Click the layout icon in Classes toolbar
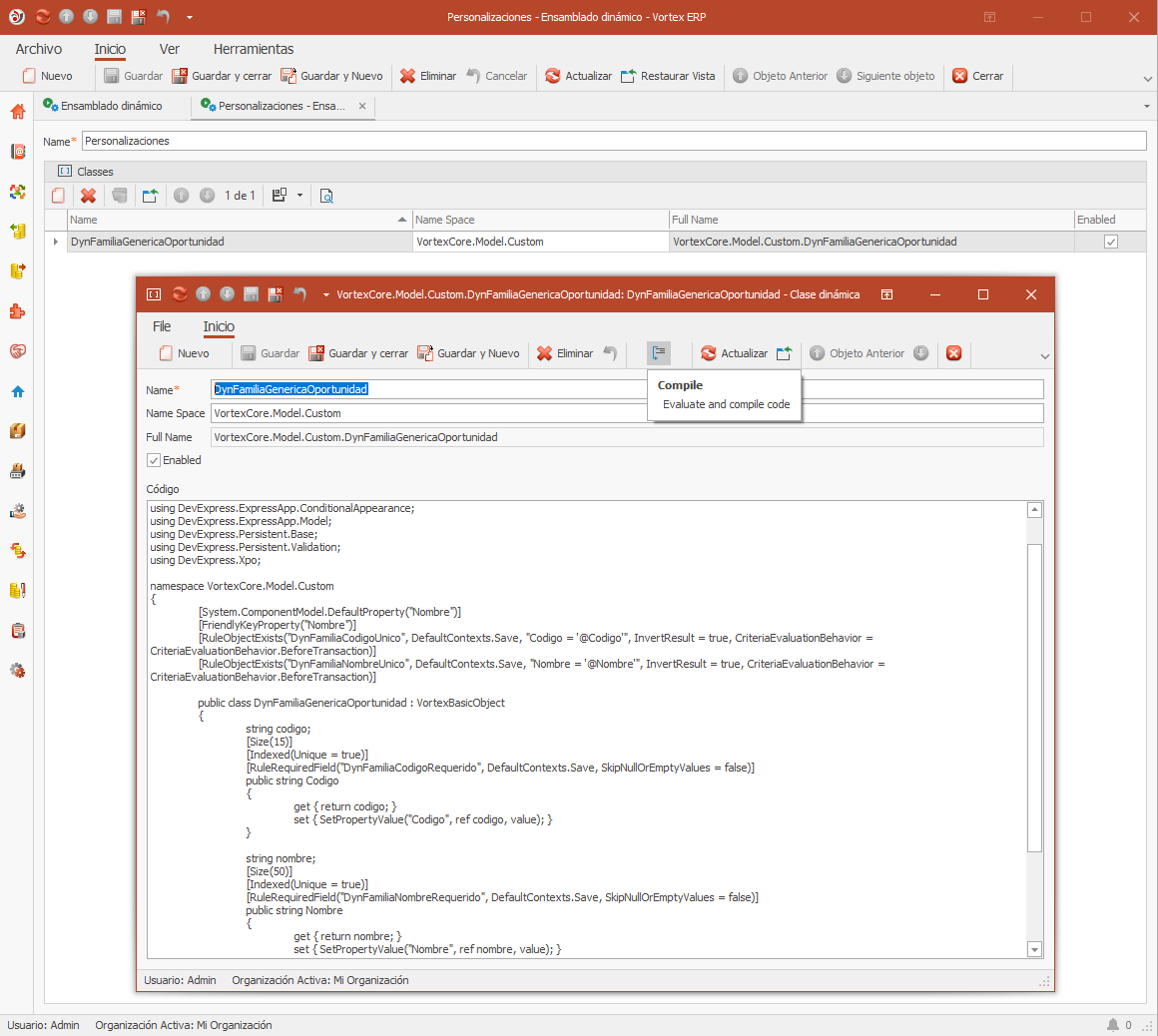The width and height of the screenshot is (1158, 1036). coord(280,196)
